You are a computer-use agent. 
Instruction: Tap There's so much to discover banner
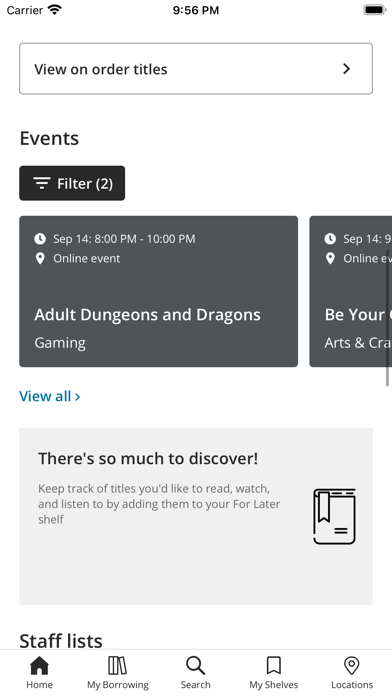point(196,516)
